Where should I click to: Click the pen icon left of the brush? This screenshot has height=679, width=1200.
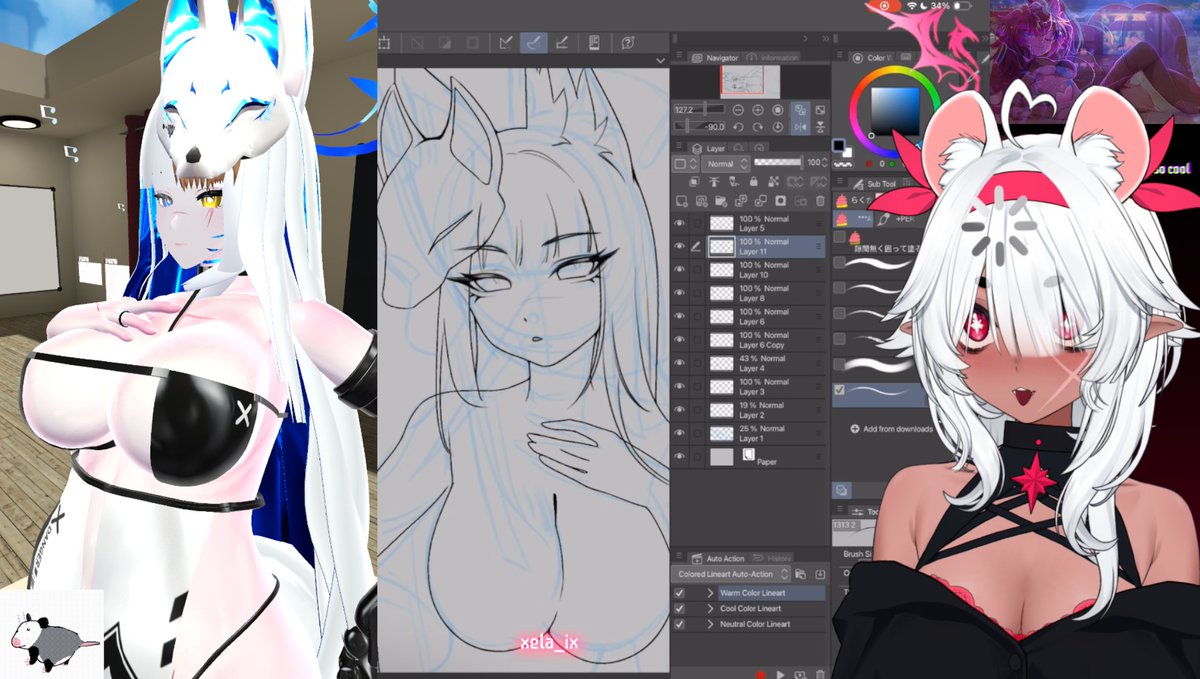tap(506, 42)
